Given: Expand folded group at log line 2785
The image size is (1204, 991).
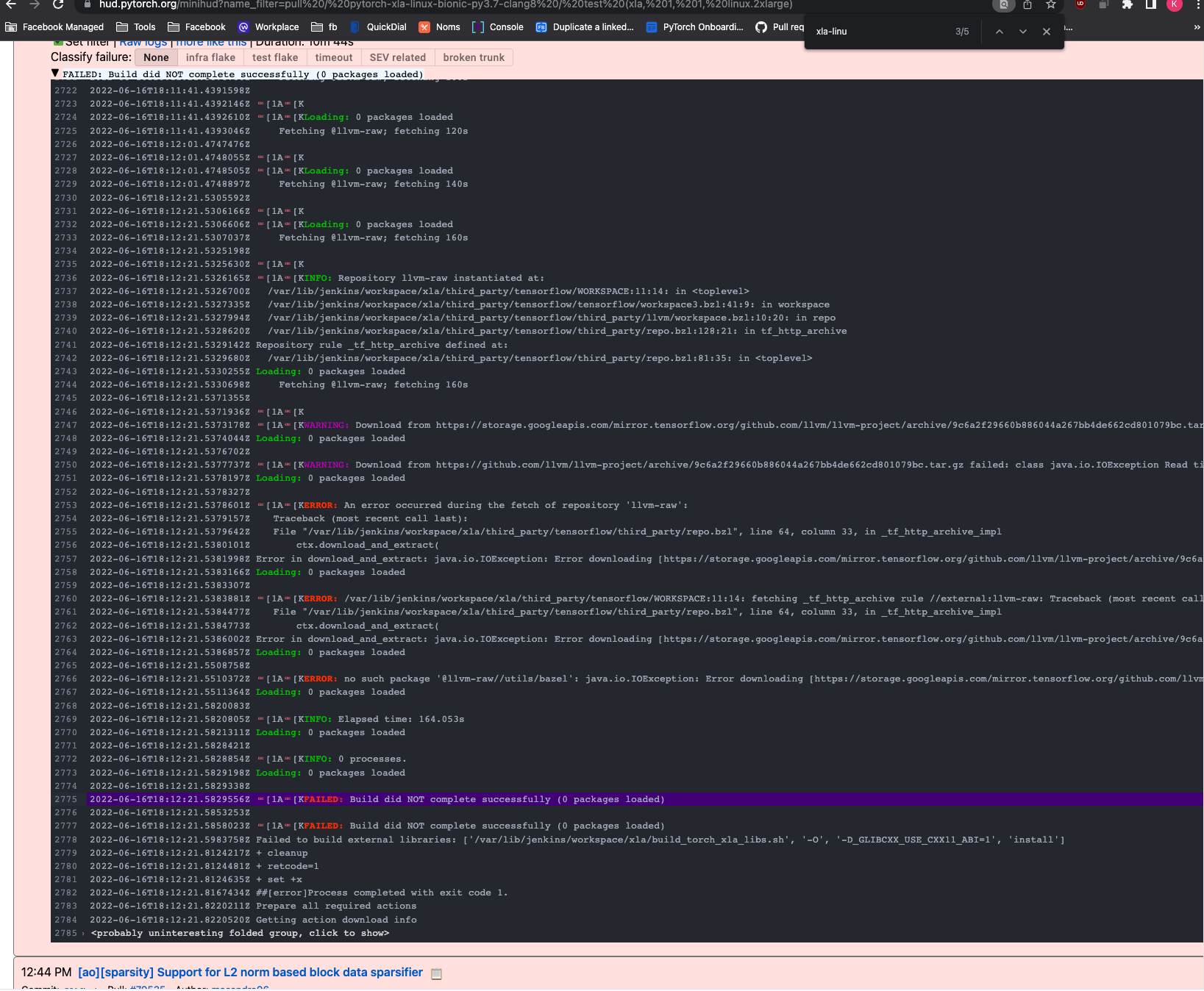Looking at the screenshot, I should pyautogui.click(x=240, y=933).
